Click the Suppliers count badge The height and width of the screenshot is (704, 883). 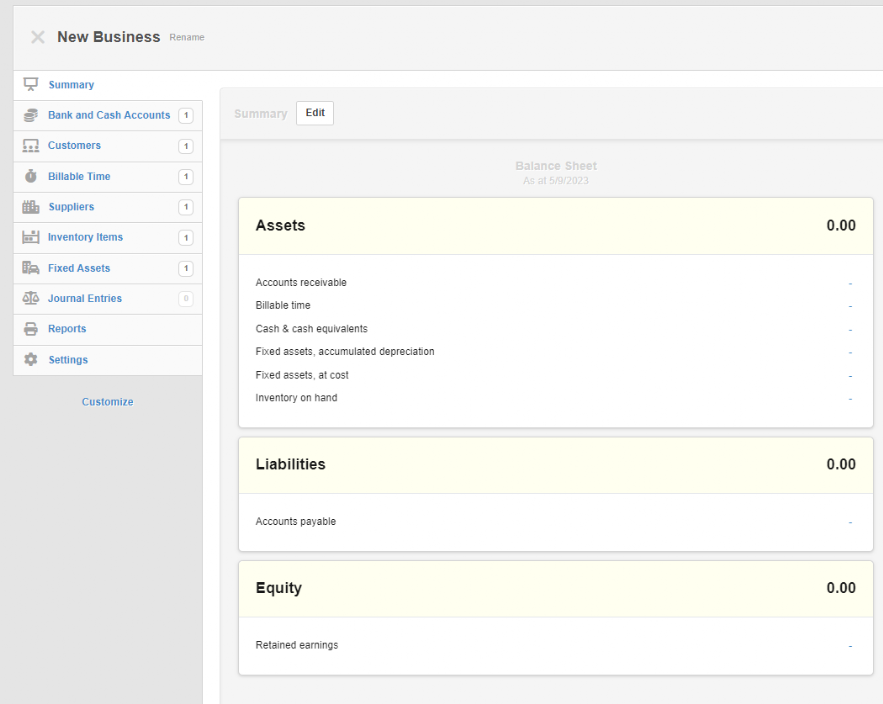[186, 207]
